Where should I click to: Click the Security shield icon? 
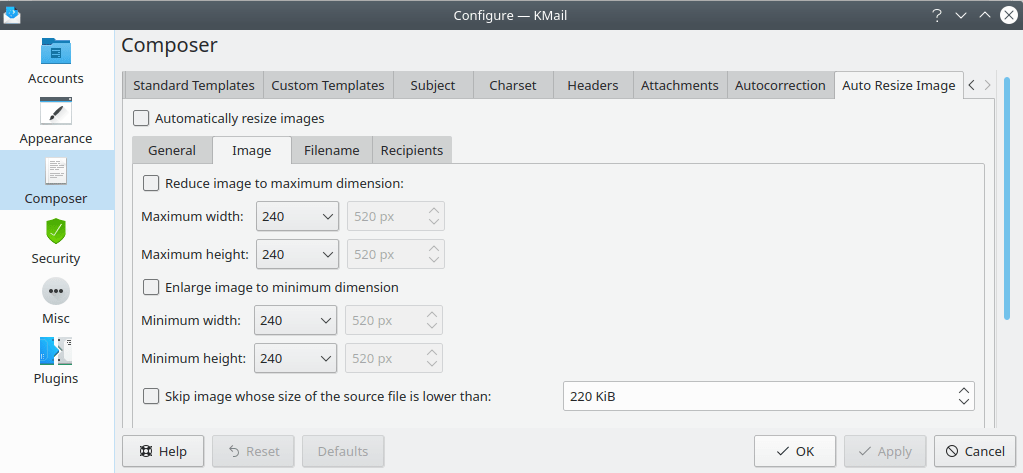pyautogui.click(x=56, y=232)
